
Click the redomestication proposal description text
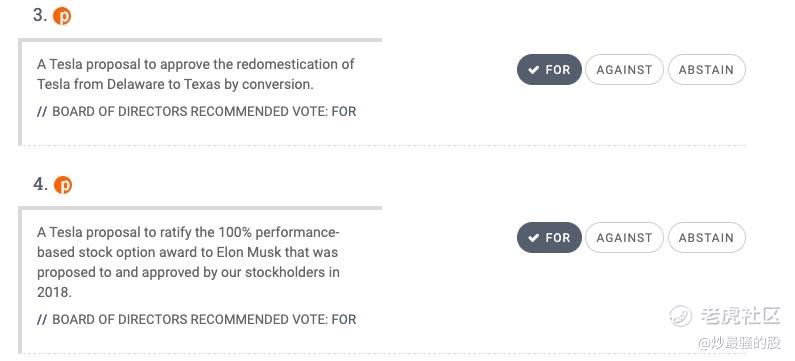[195, 74]
